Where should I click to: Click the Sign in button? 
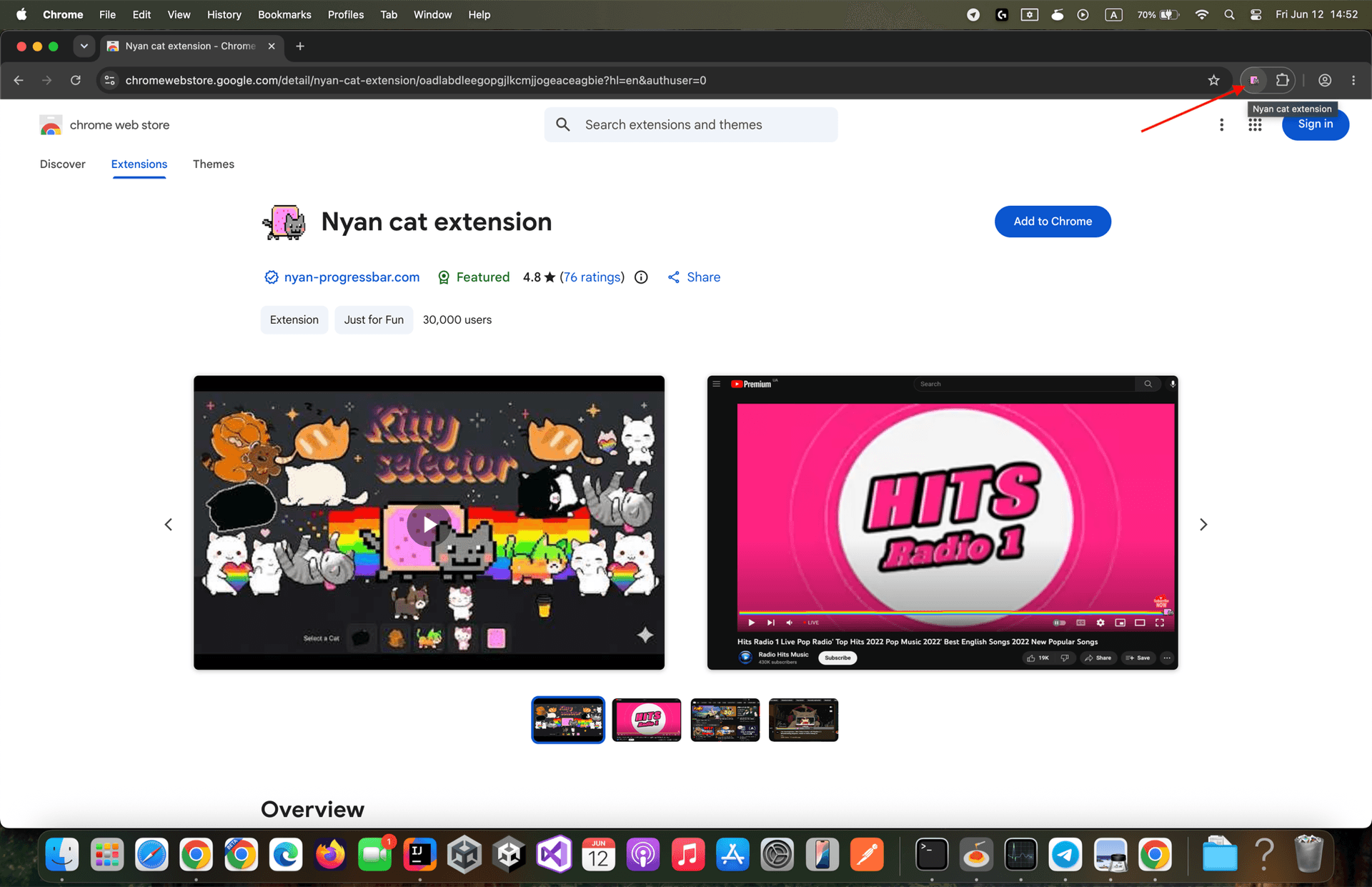pyautogui.click(x=1316, y=124)
